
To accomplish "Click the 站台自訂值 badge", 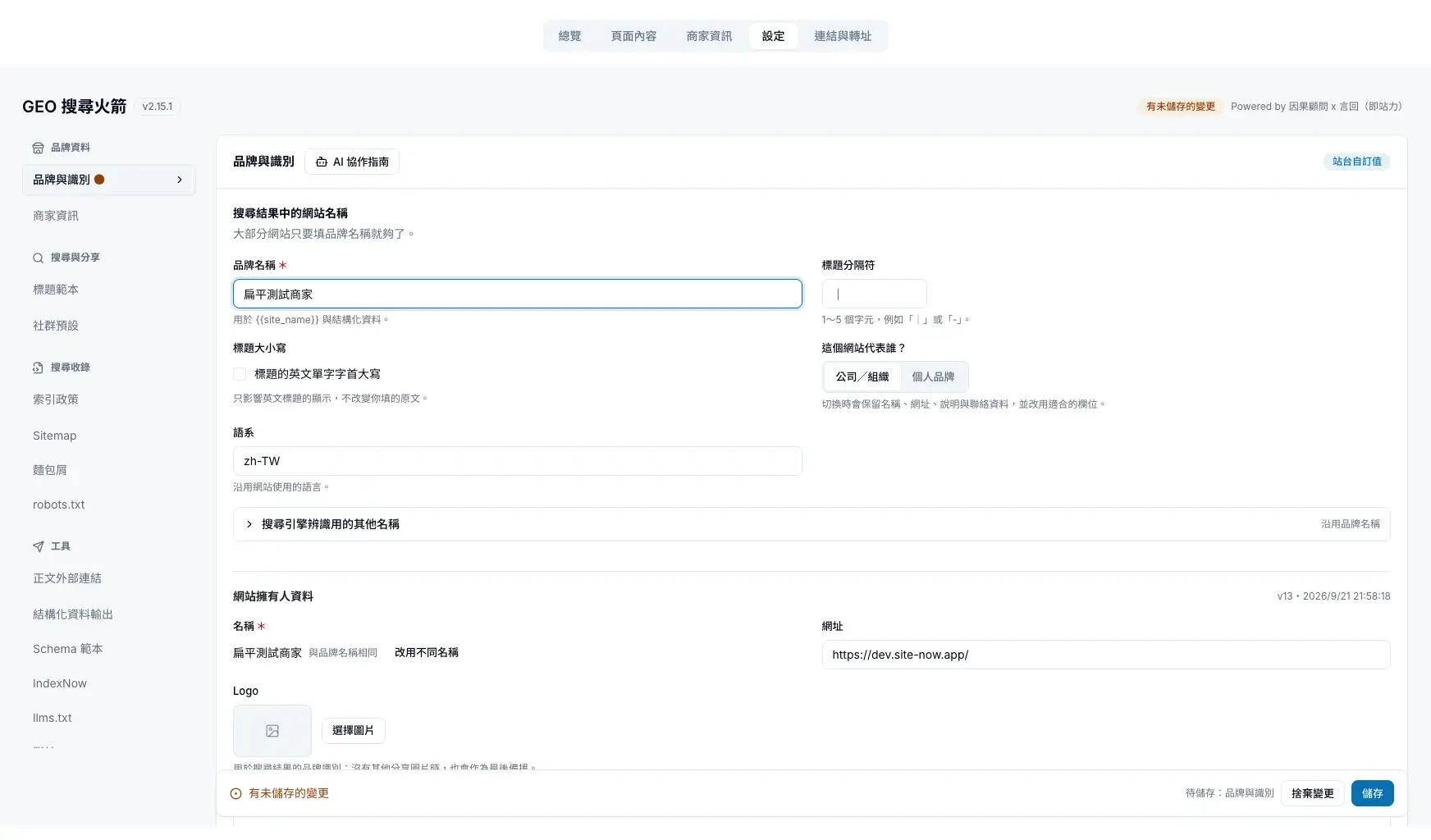I will coord(1356,162).
